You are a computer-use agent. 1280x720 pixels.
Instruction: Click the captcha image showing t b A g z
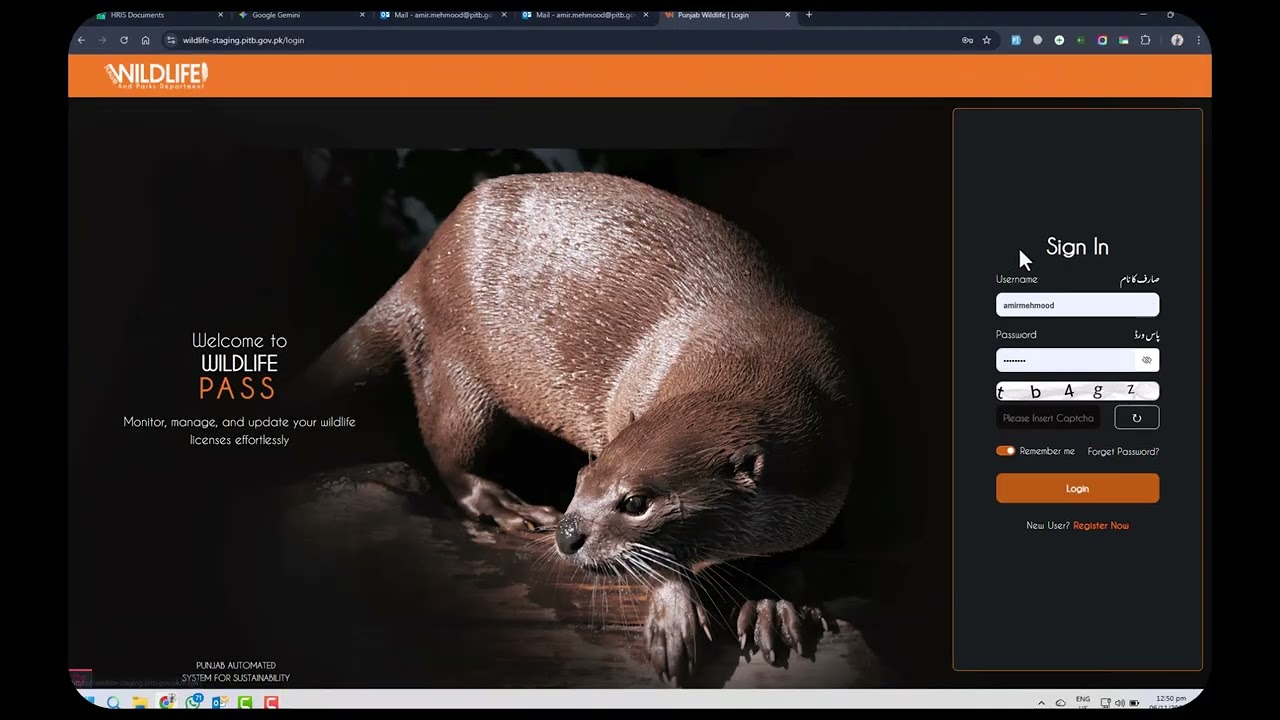point(1077,391)
